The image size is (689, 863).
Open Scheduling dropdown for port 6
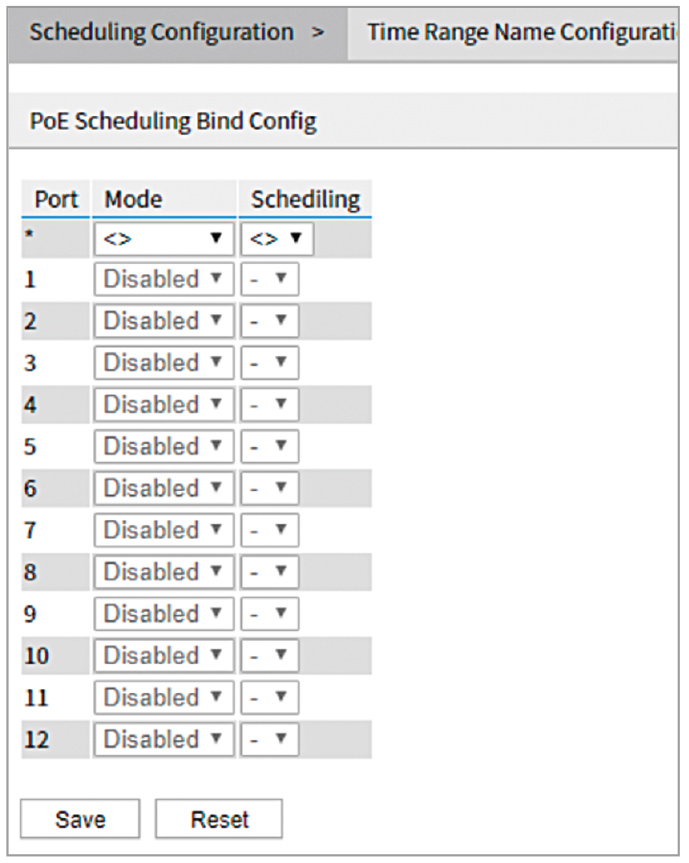point(269,489)
